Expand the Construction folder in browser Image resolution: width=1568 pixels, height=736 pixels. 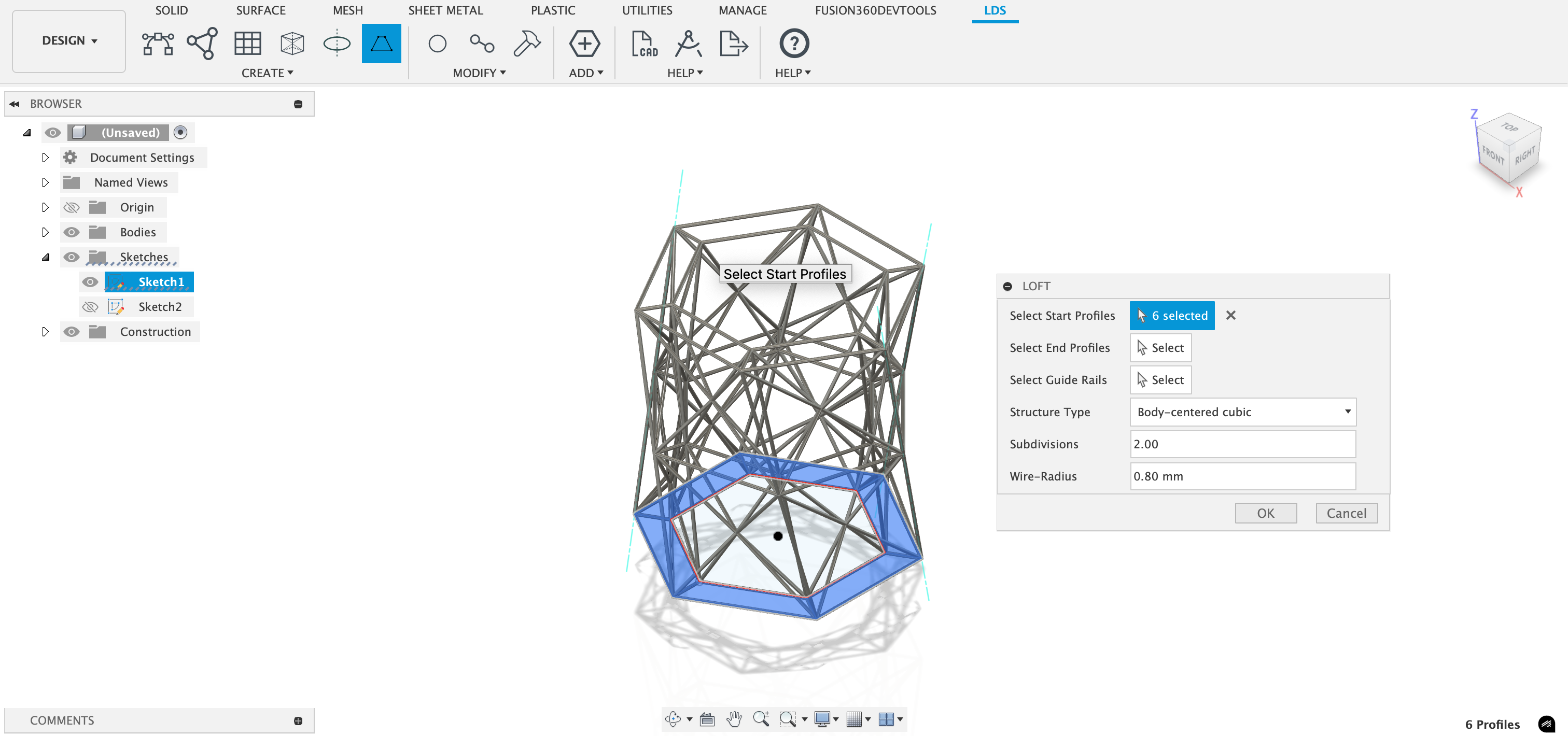point(45,332)
